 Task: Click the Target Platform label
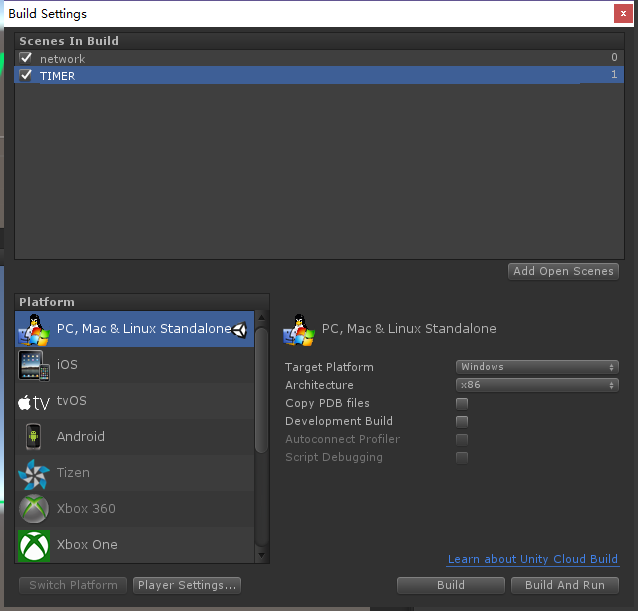[x=329, y=367]
